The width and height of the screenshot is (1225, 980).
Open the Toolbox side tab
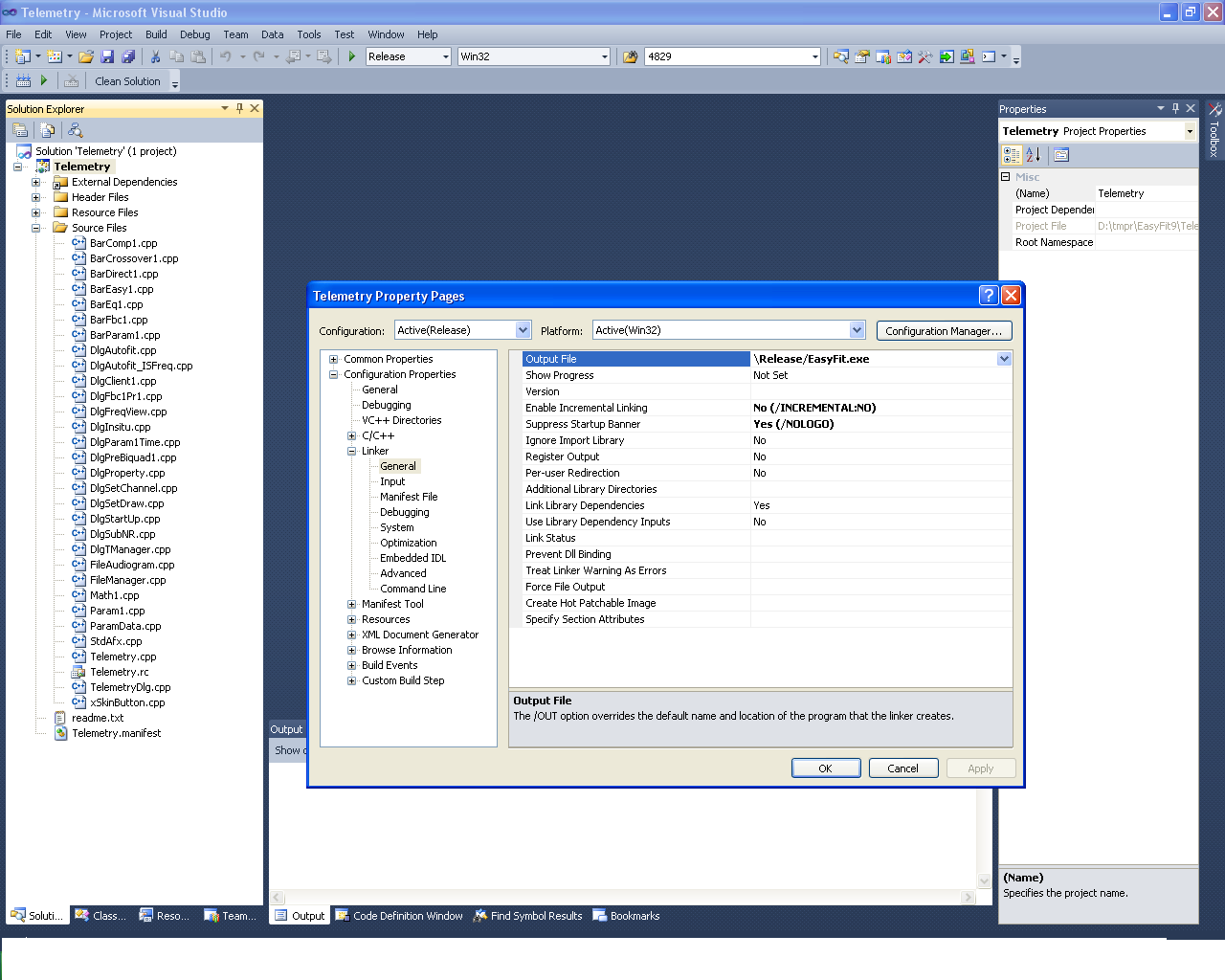(x=1214, y=131)
